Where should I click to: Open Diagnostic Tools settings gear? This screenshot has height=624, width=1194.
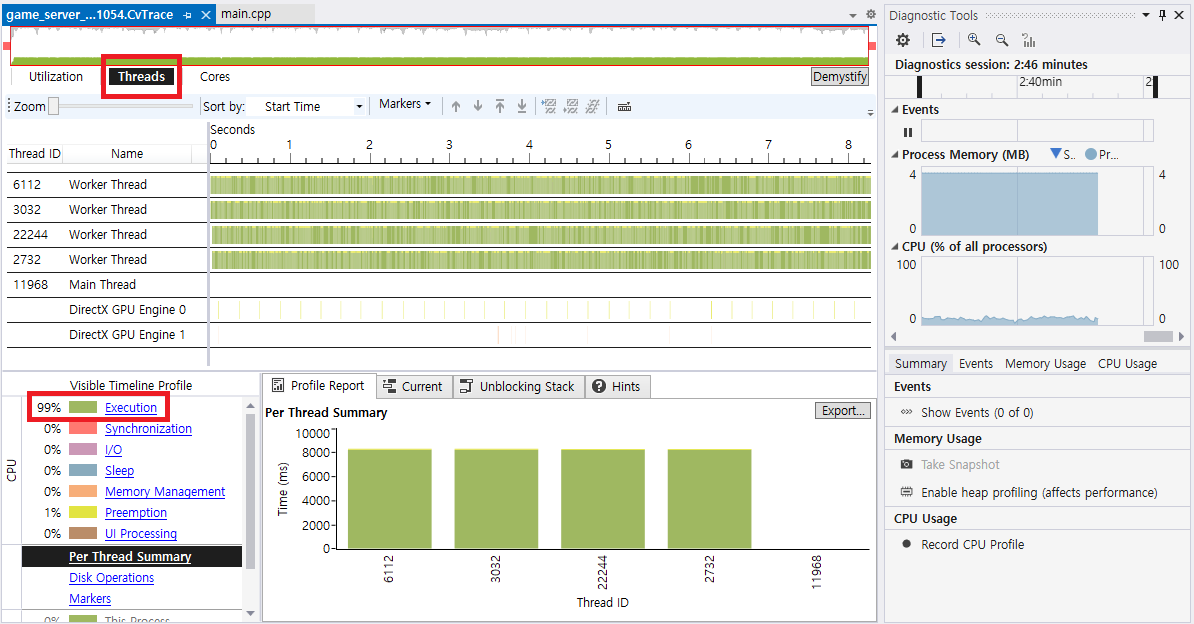[x=903, y=40]
